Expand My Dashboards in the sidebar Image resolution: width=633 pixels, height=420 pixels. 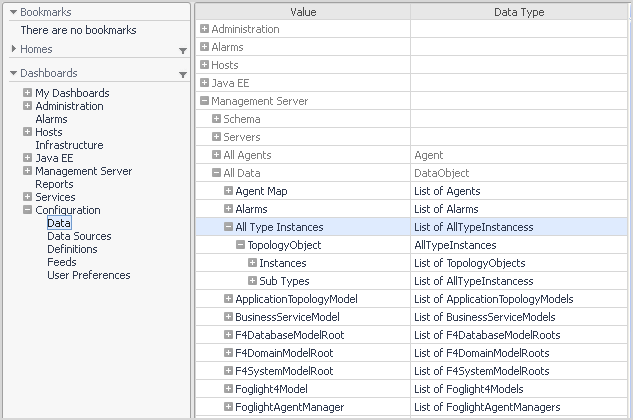(27, 93)
